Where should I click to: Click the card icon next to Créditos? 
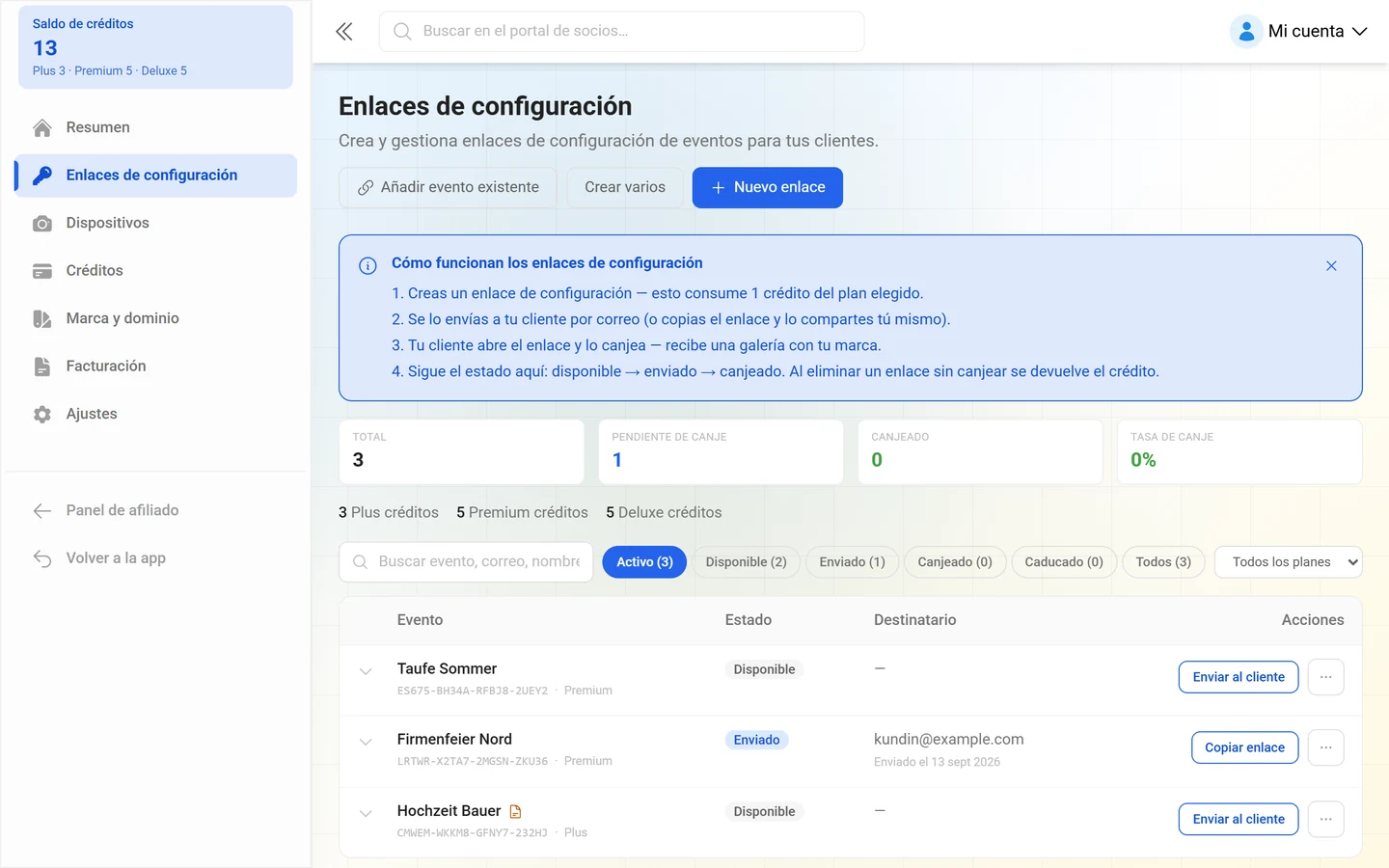42,271
